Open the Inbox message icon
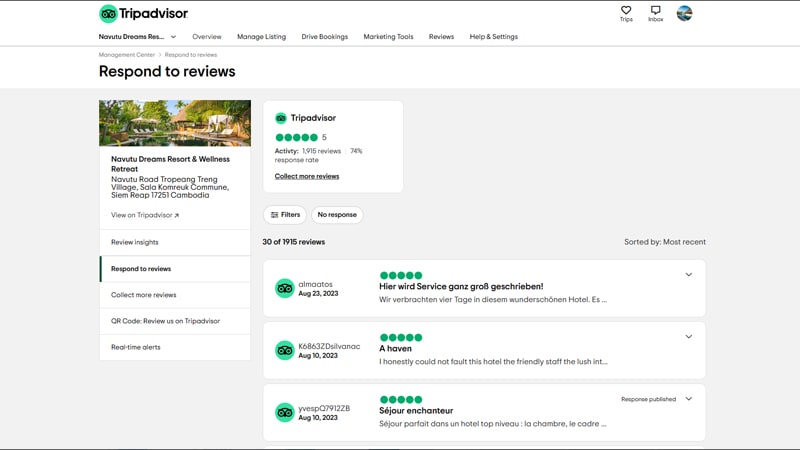800x450 pixels. pos(655,11)
